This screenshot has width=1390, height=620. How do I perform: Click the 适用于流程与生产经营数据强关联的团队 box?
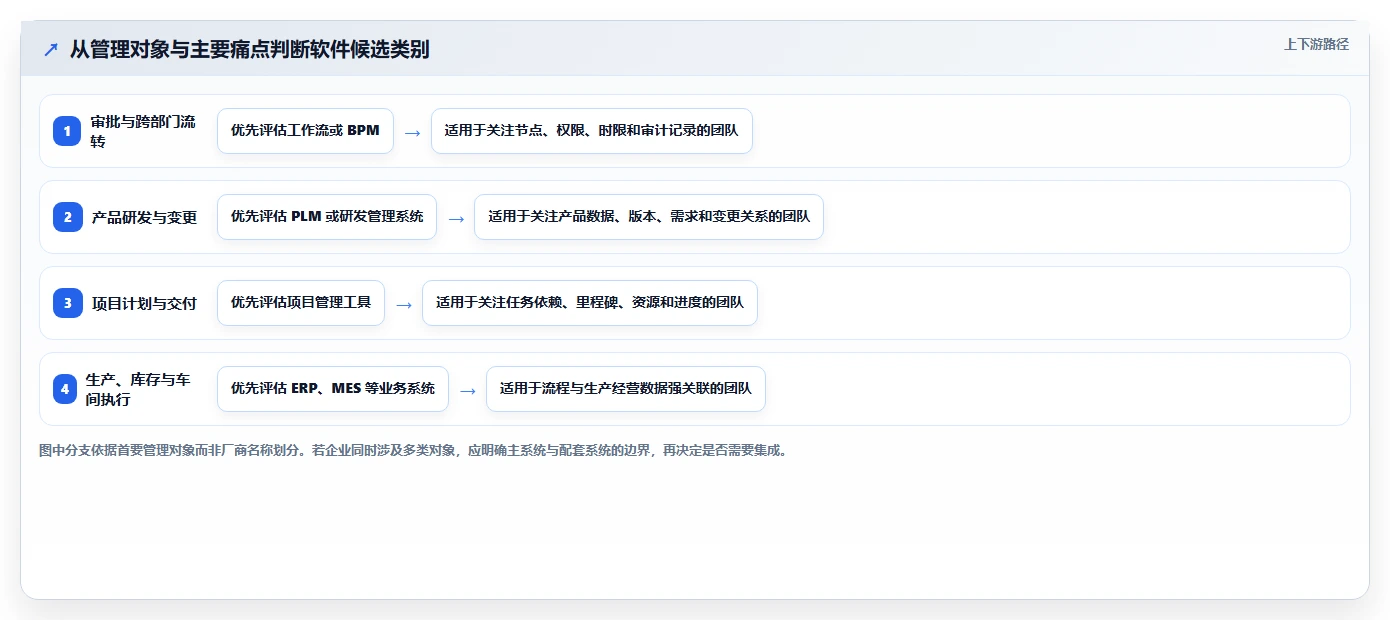point(626,389)
